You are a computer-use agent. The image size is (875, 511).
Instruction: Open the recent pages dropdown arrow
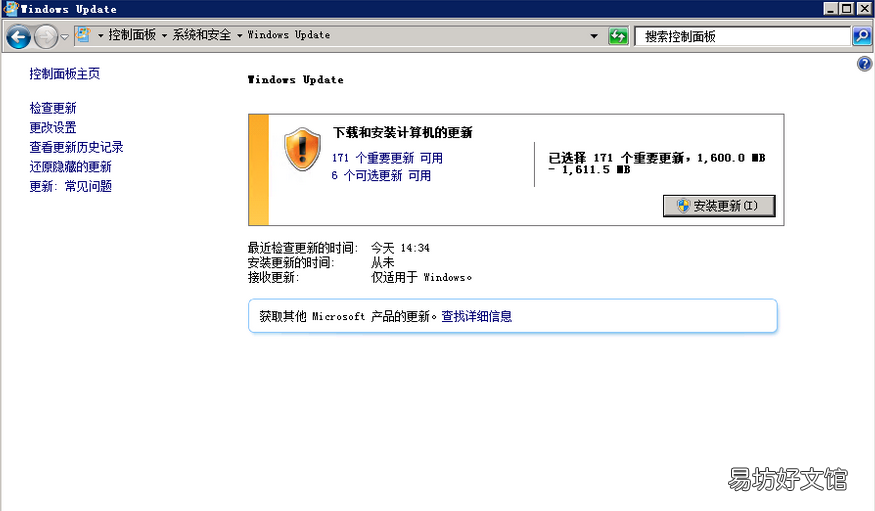coord(65,37)
